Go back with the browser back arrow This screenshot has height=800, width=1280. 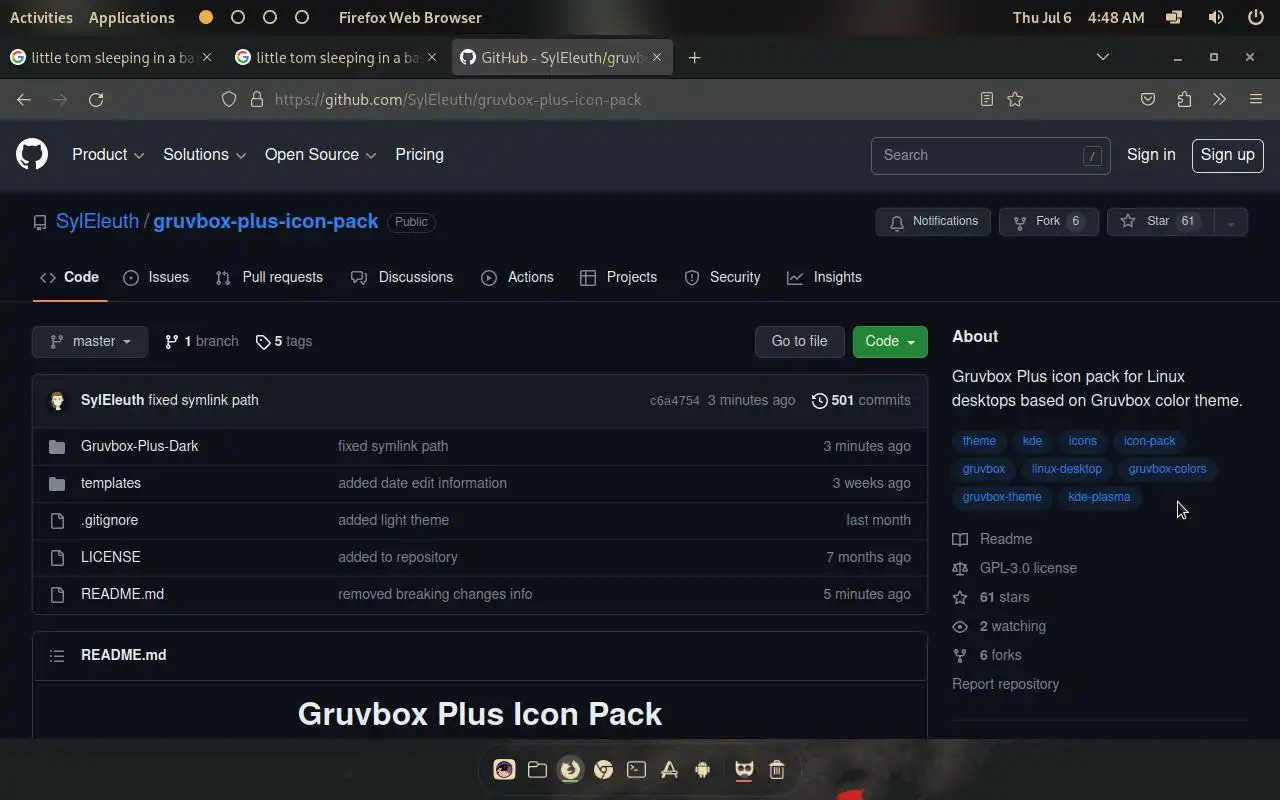(x=24, y=99)
